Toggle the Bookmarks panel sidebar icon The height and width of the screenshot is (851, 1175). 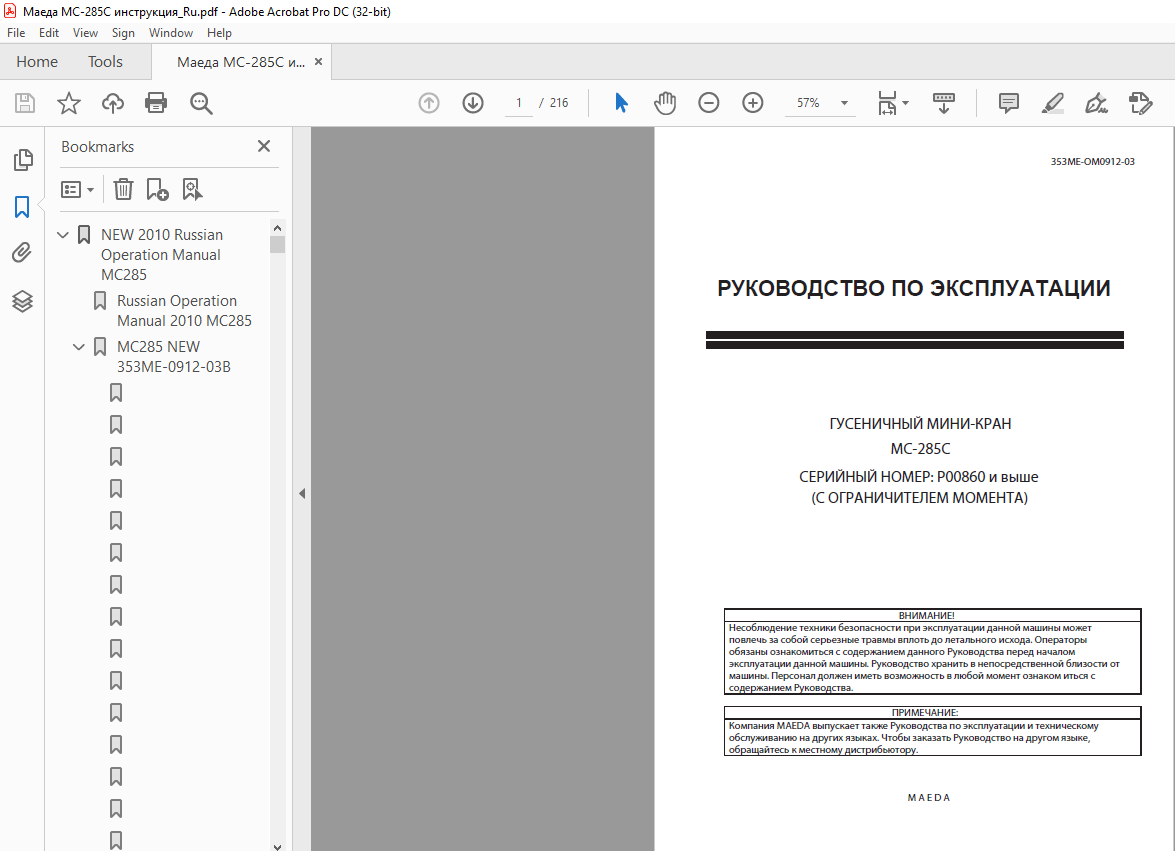[22, 207]
